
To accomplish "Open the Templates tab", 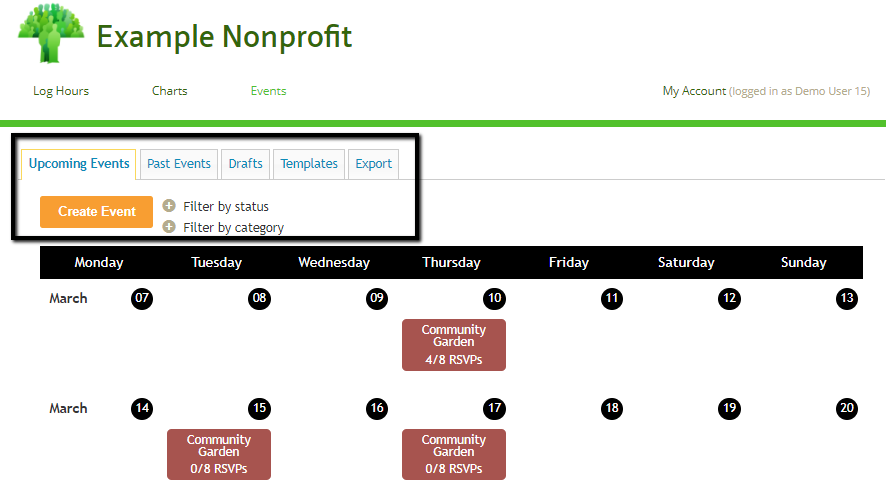I will (x=309, y=164).
